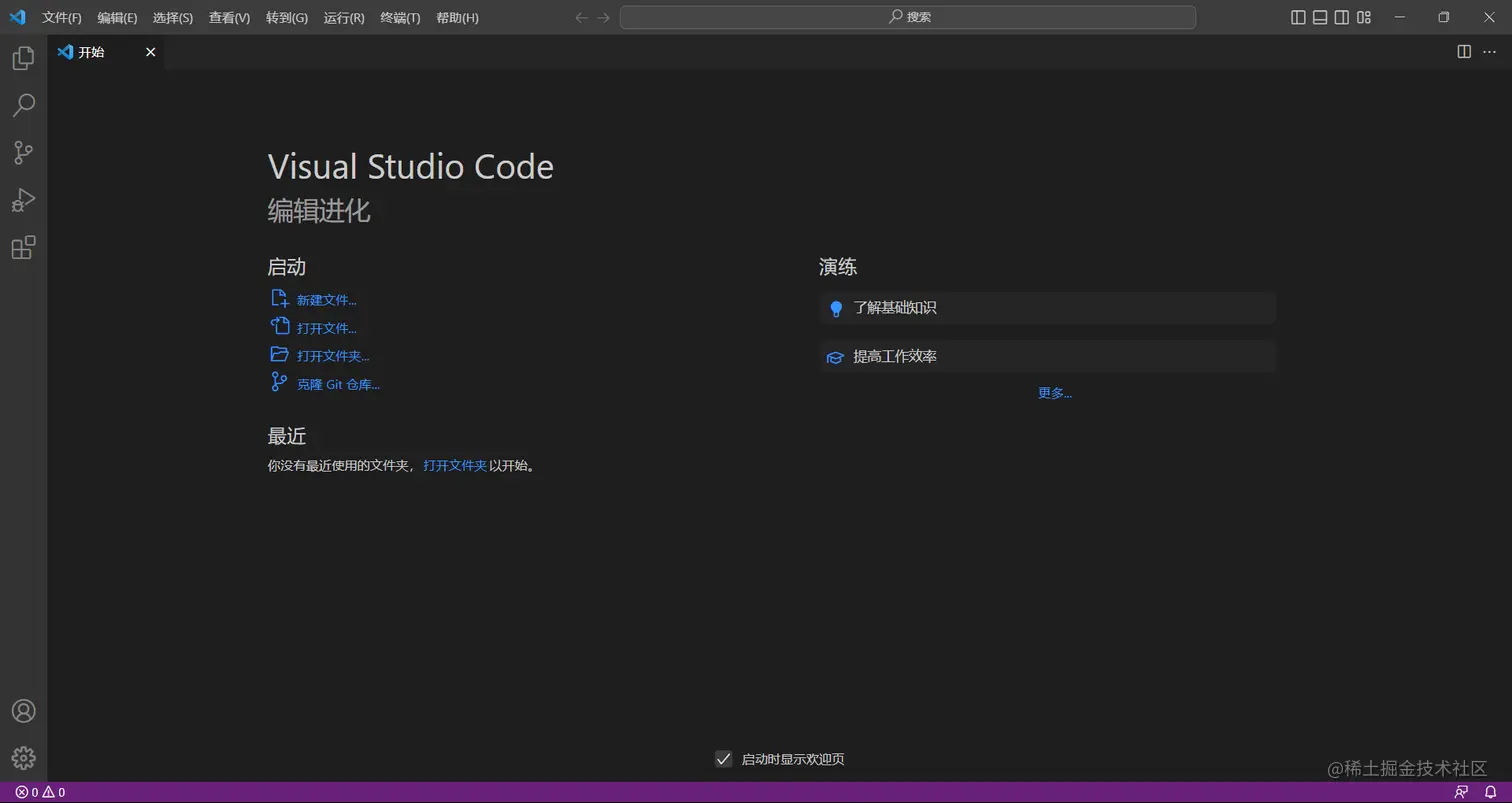Click the 启动 section heading
The height and width of the screenshot is (803, 1512).
pyautogui.click(x=287, y=267)
